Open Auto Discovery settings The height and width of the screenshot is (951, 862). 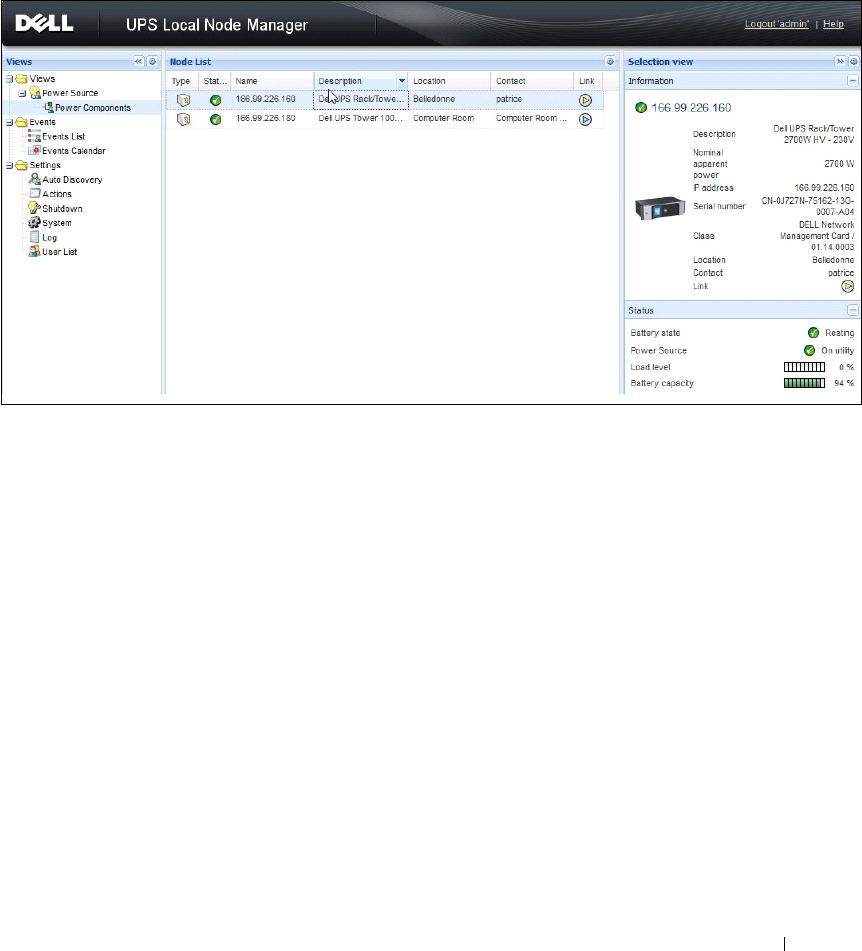point(72,180)
